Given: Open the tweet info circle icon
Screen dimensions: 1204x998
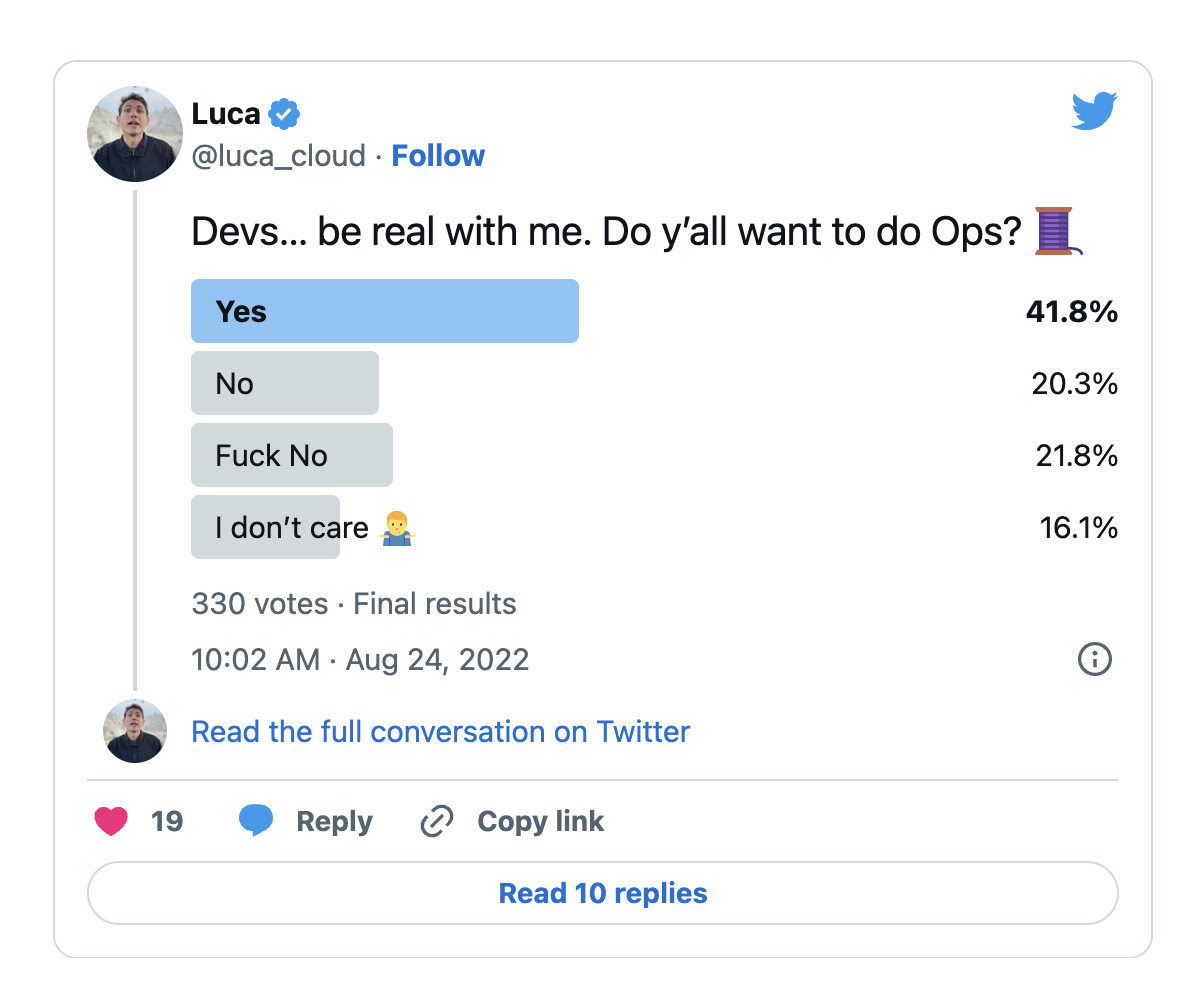Looking at the screenshot, I should pyautogui.click(x=1095, y=659).
